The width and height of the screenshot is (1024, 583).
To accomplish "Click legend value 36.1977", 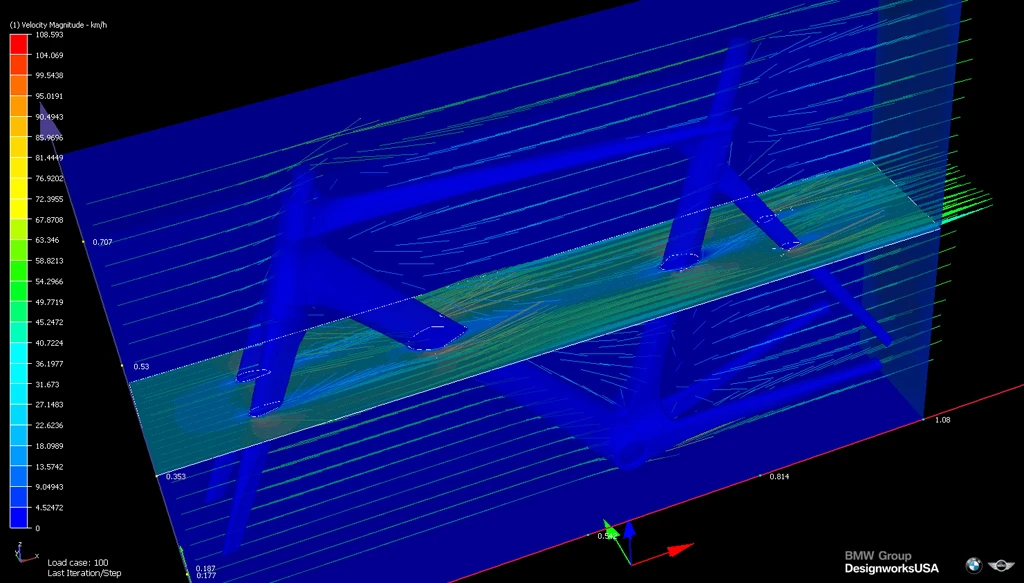I will pyautogui.click(x=50, y=363).
